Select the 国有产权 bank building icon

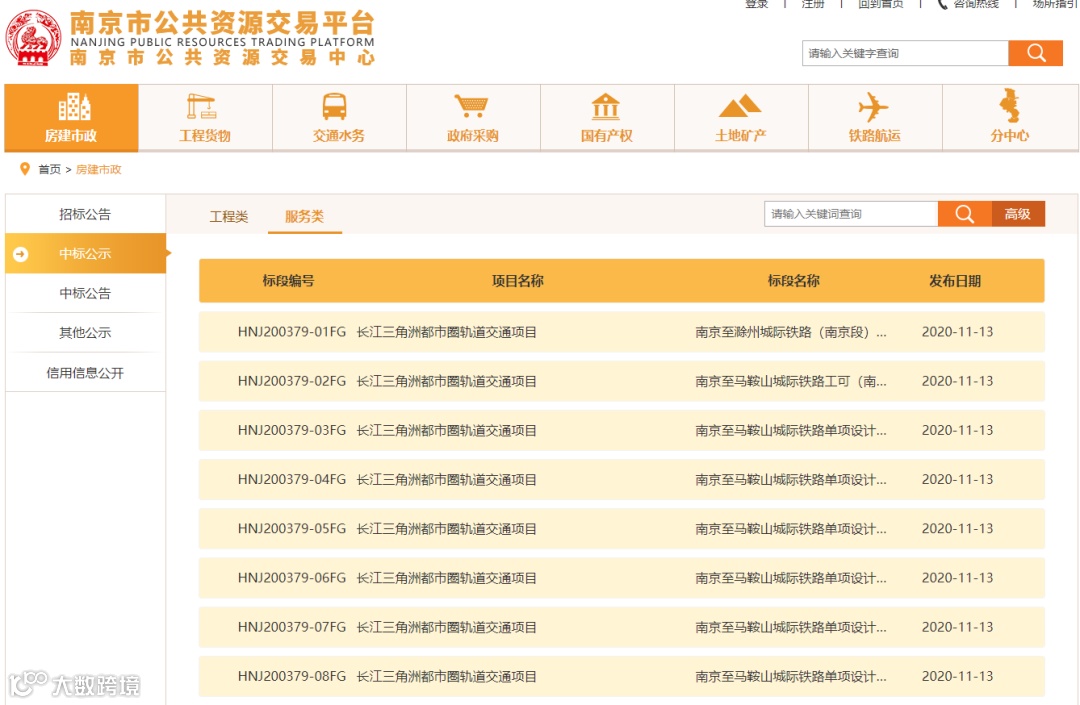click(x=605, y=107)
